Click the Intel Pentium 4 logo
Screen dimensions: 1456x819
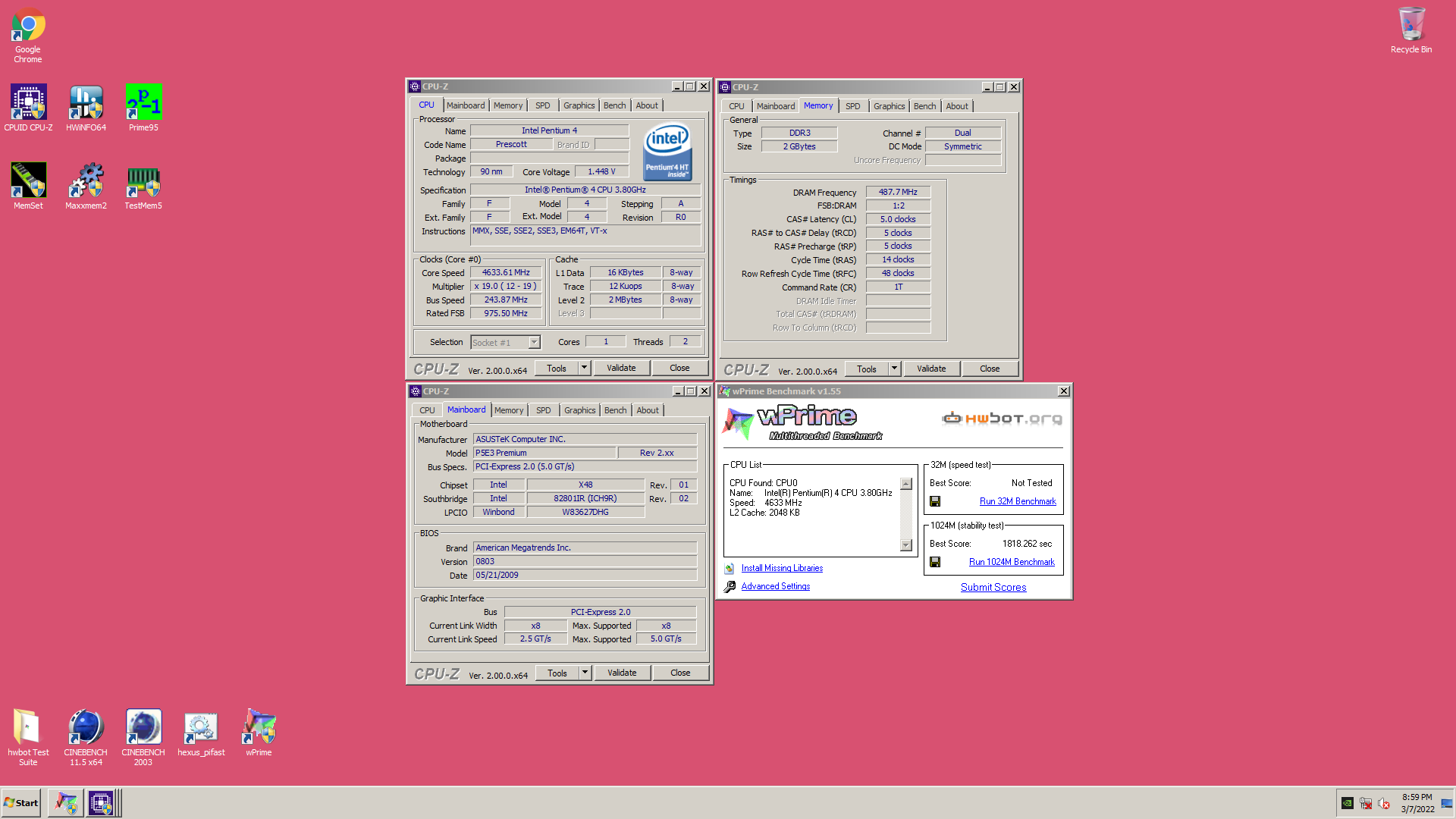(667, 152)
